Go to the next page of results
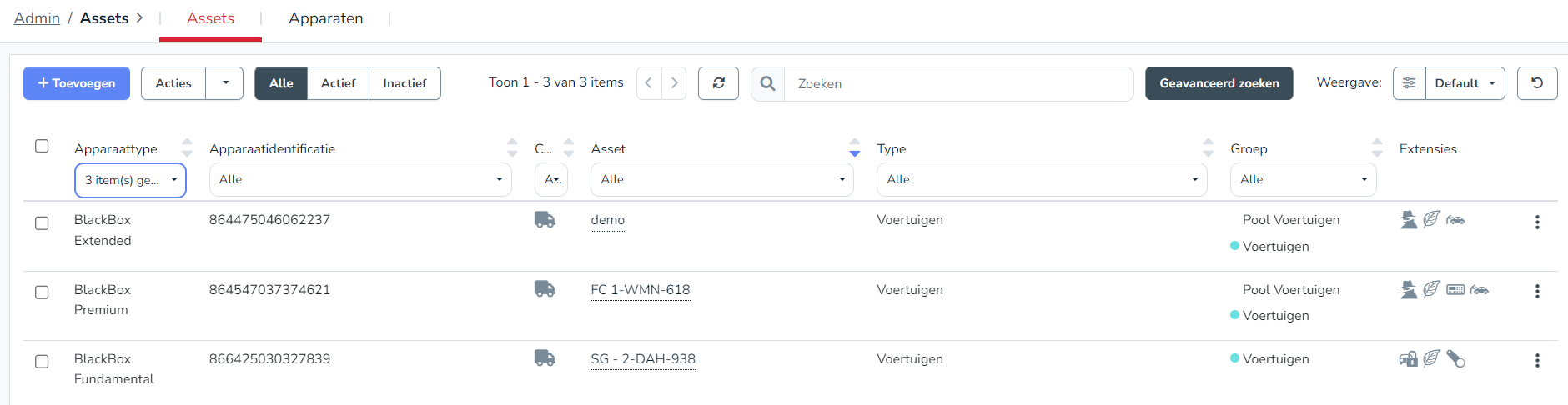The image size is (1568, 405). click(674, 83)
